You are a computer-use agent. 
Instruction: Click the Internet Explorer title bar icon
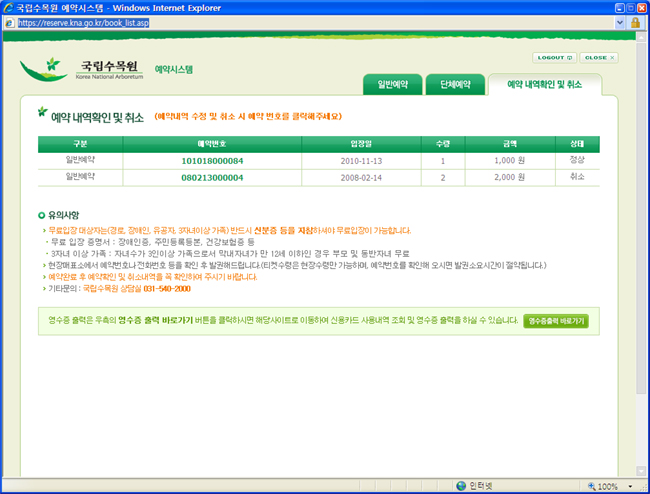tap(8, 7)
